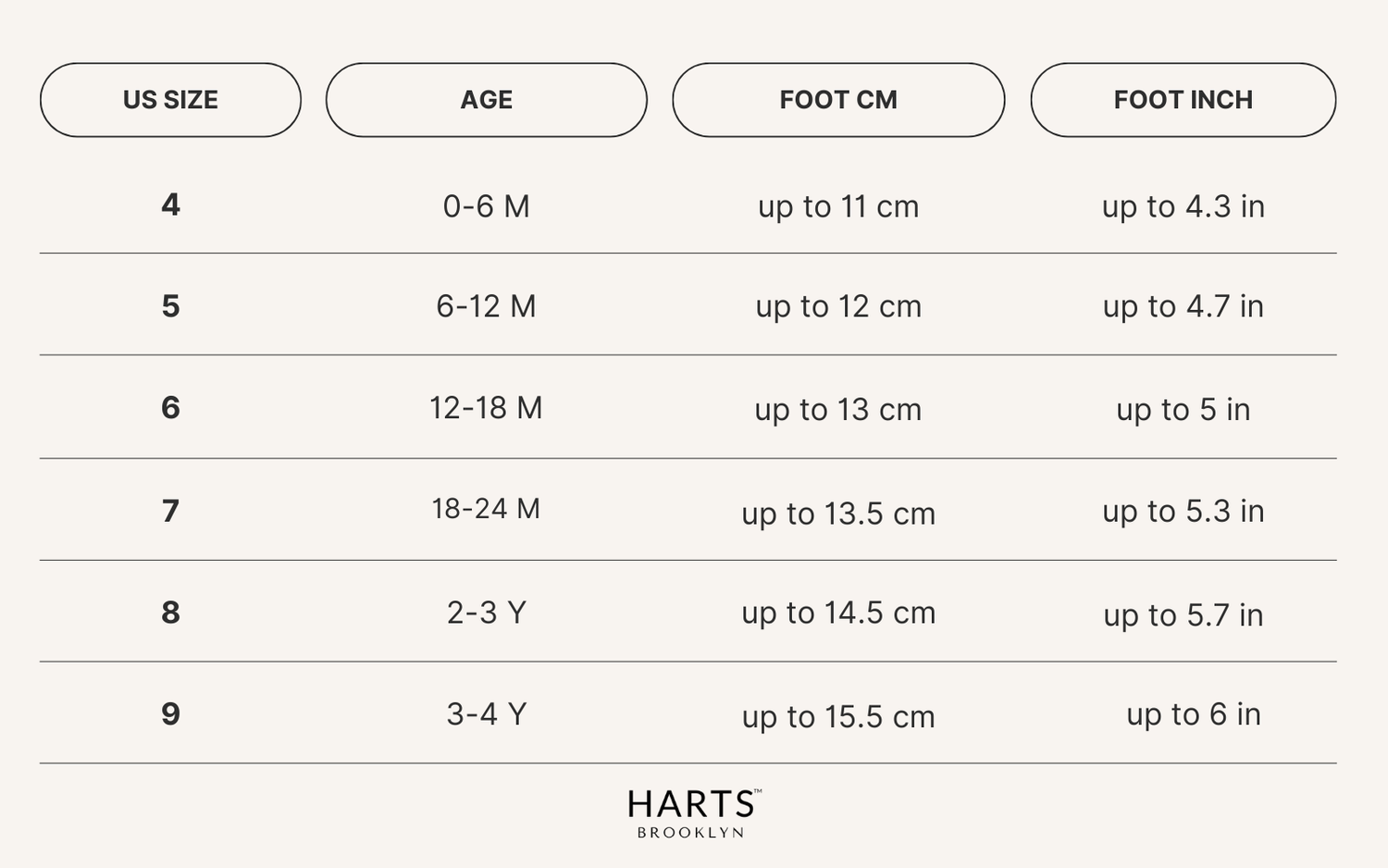This screenshot has width=1388, height=868.
Task: Select US size 5 row label
Action: pyautogui.click(x=170, y=306)
